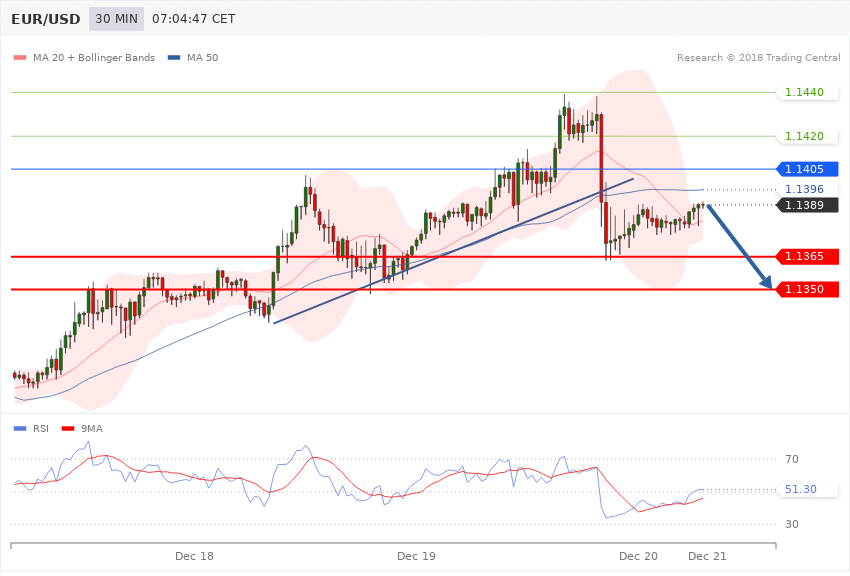Screen dimensions: 850x576
Task: Click the RSI blue legend swatch
Action: 20,429
